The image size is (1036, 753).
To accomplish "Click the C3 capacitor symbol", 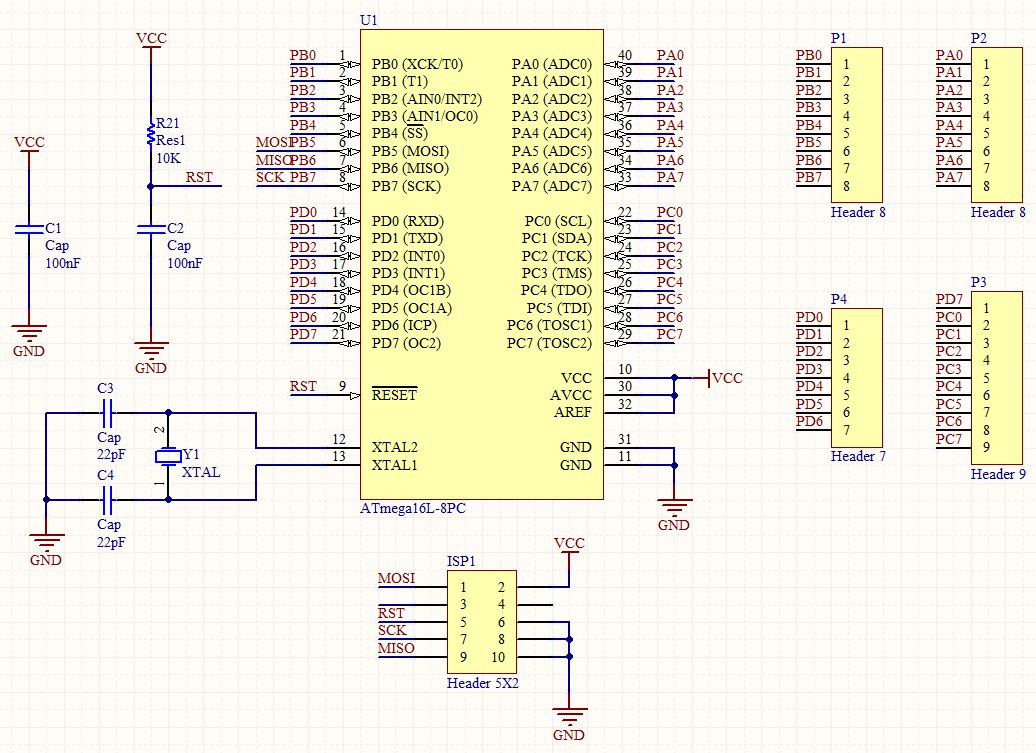I will click(109, 411).
